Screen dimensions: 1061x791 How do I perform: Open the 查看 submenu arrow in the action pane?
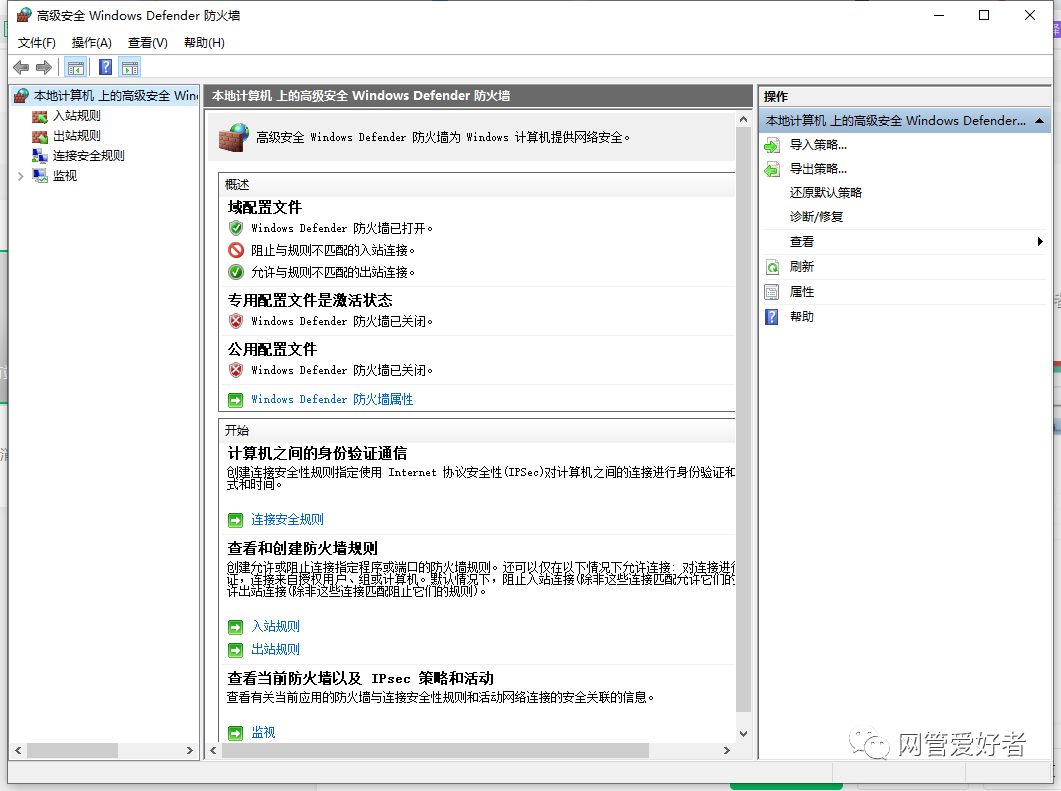click(1040, 242)
